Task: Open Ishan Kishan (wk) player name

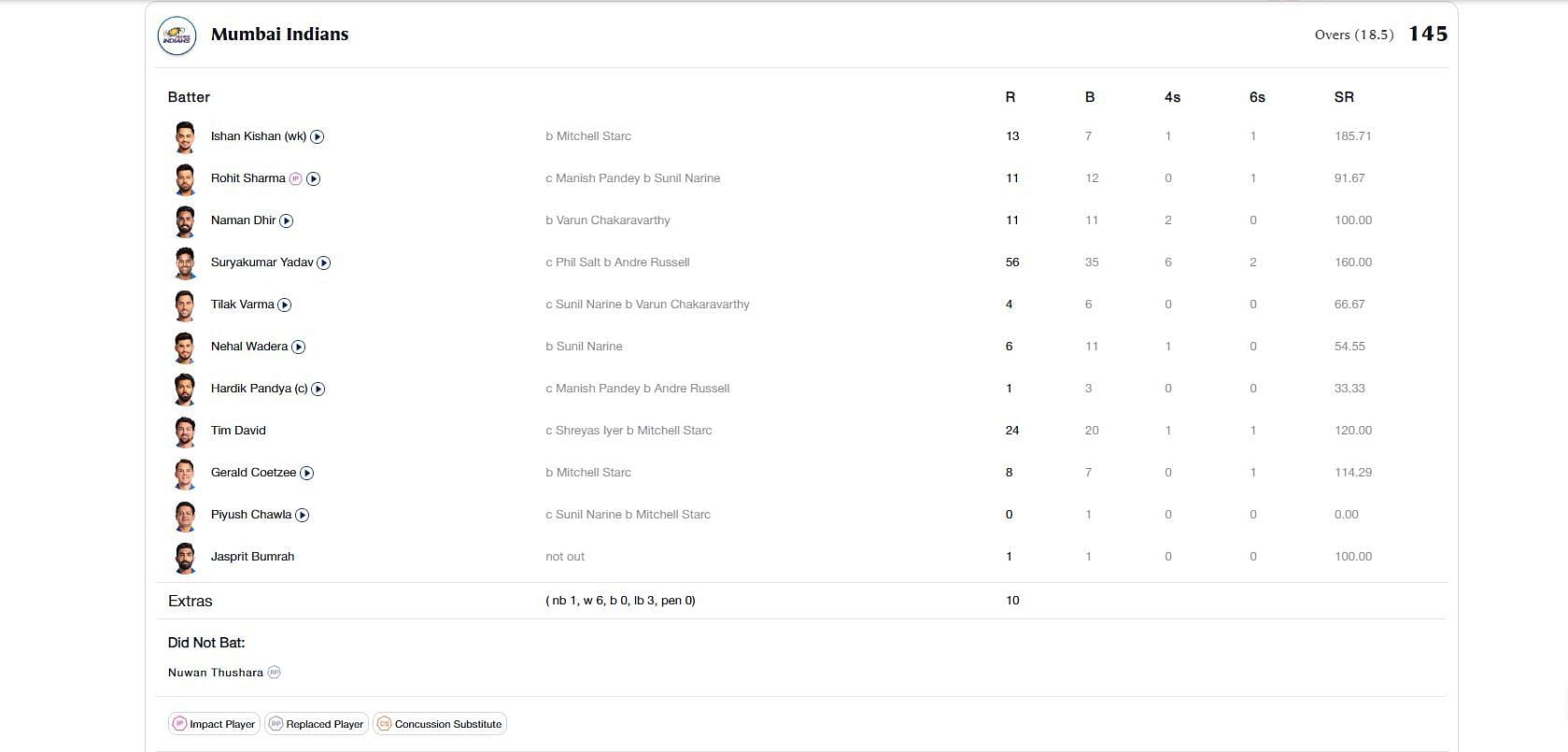Action: [259, 136]
